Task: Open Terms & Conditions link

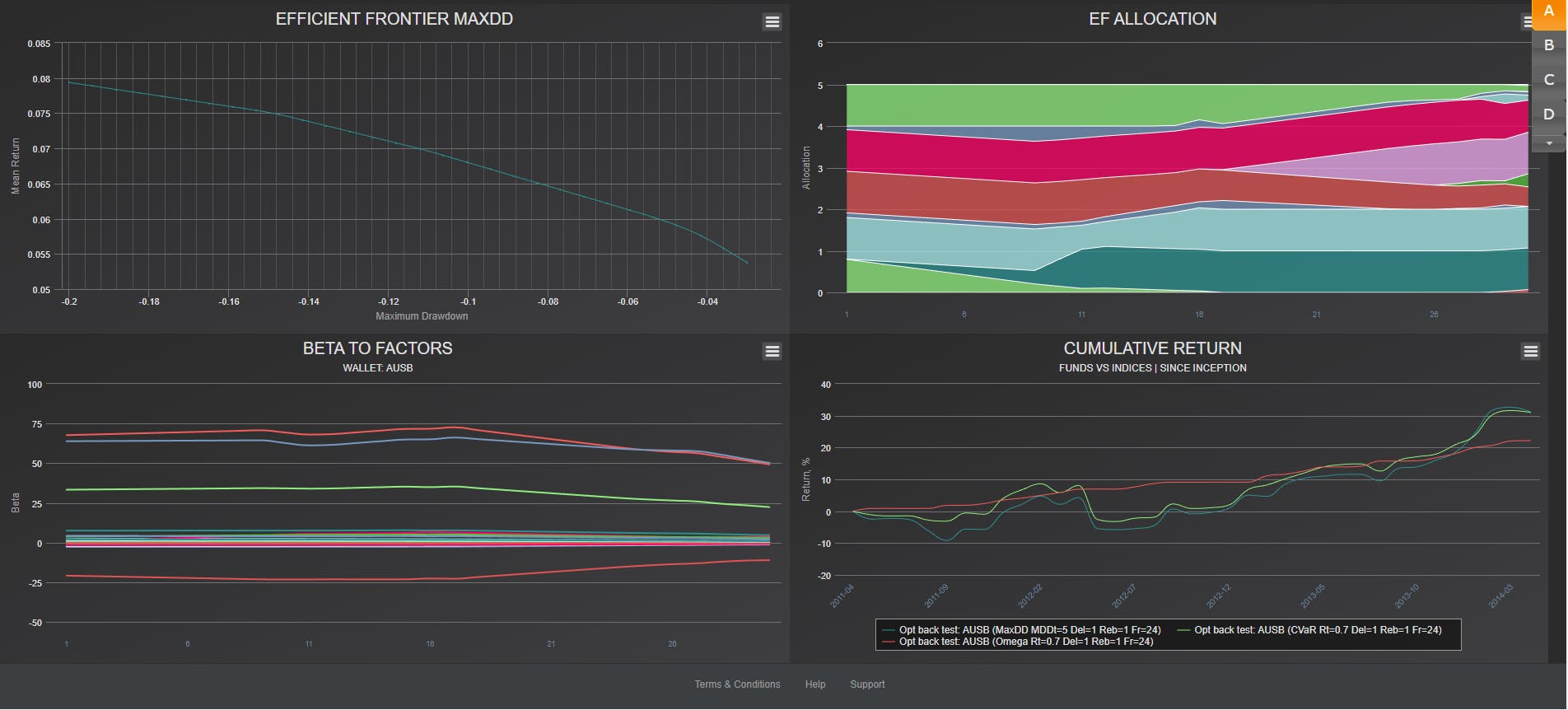Action: (x=737, y=684)
